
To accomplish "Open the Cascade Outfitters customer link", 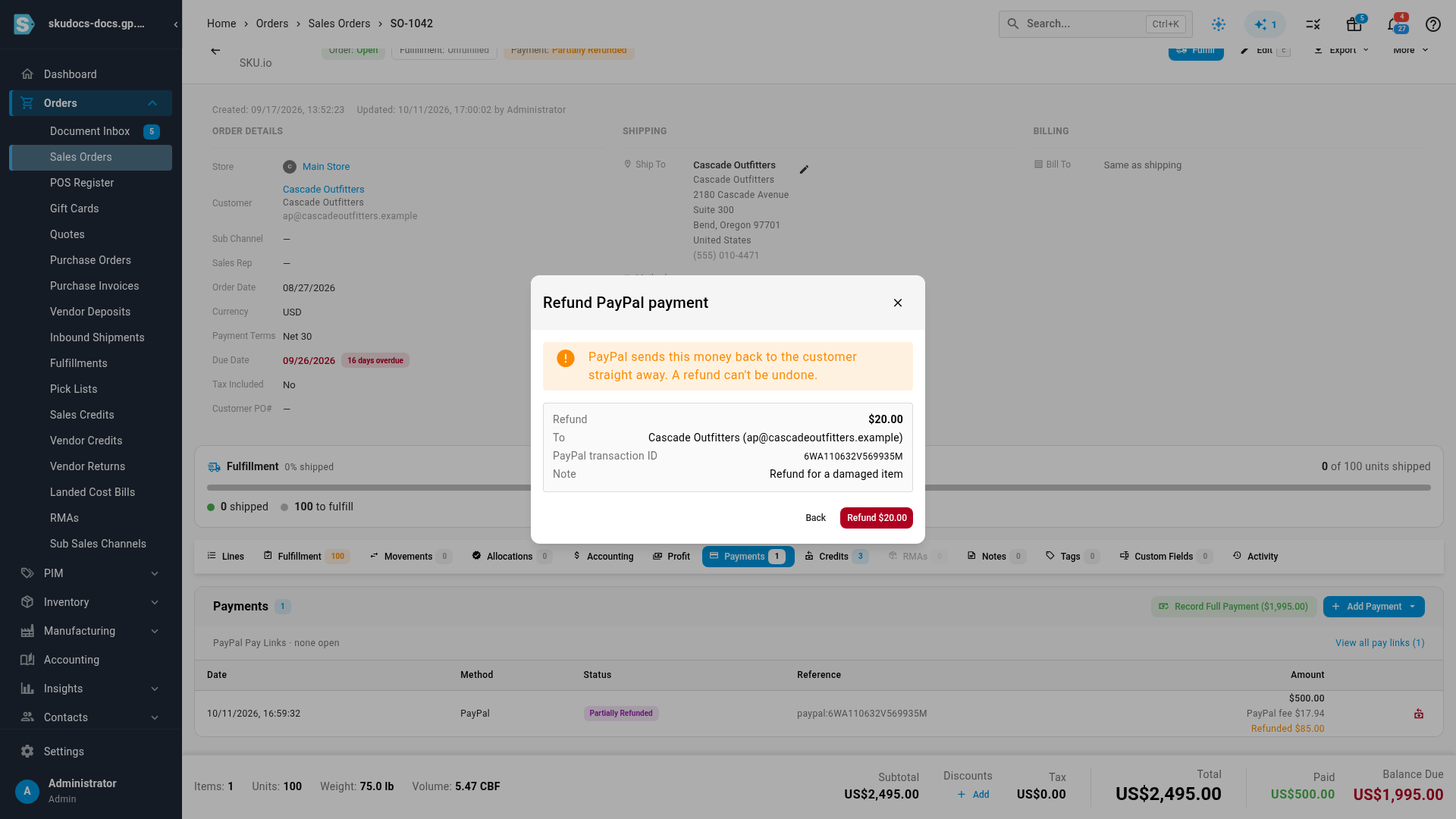I will 323,190.
